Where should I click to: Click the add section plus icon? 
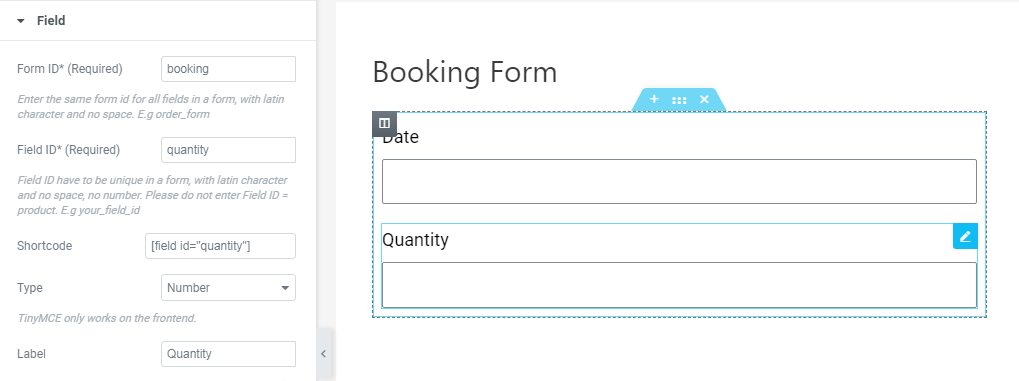(654, 99)
